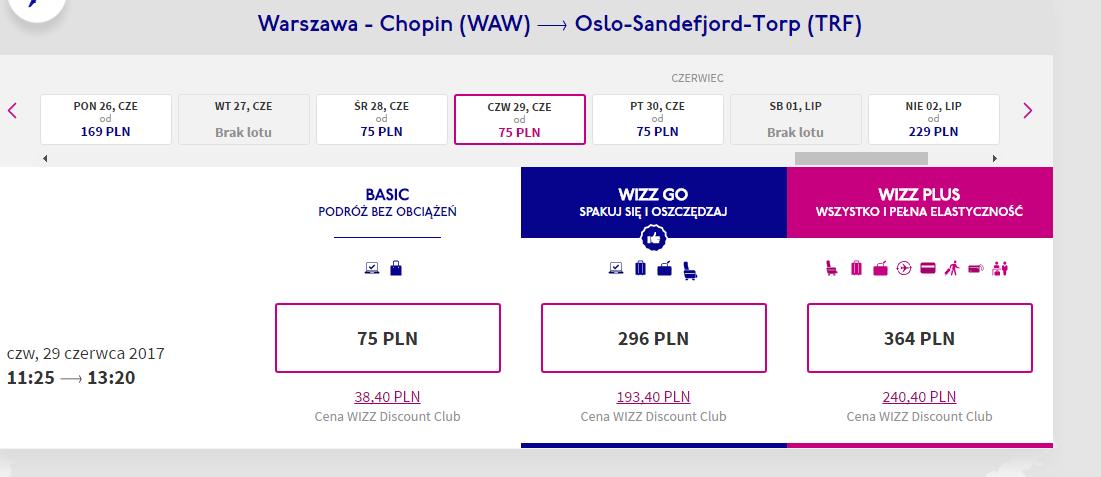The height and width of the screenshot is (477, 1101).
Task: Click the airplane circle icon under WIZZ PLUS
Action: pyautogui.click(x=904, y=268)
